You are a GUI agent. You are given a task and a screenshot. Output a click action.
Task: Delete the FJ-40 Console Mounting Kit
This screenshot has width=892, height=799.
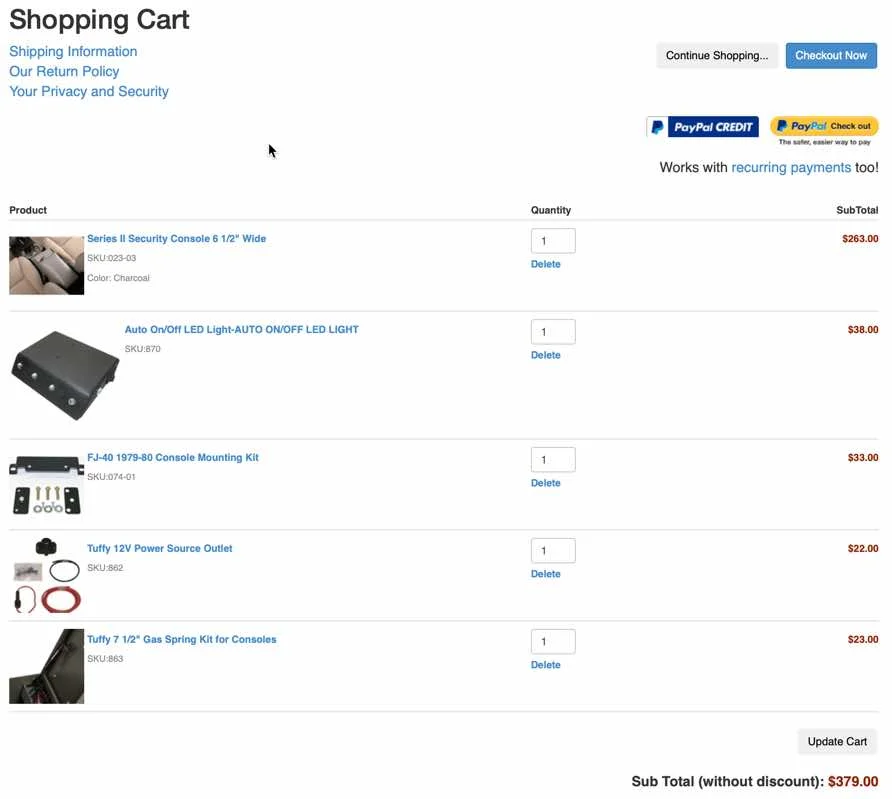[545, 483]
